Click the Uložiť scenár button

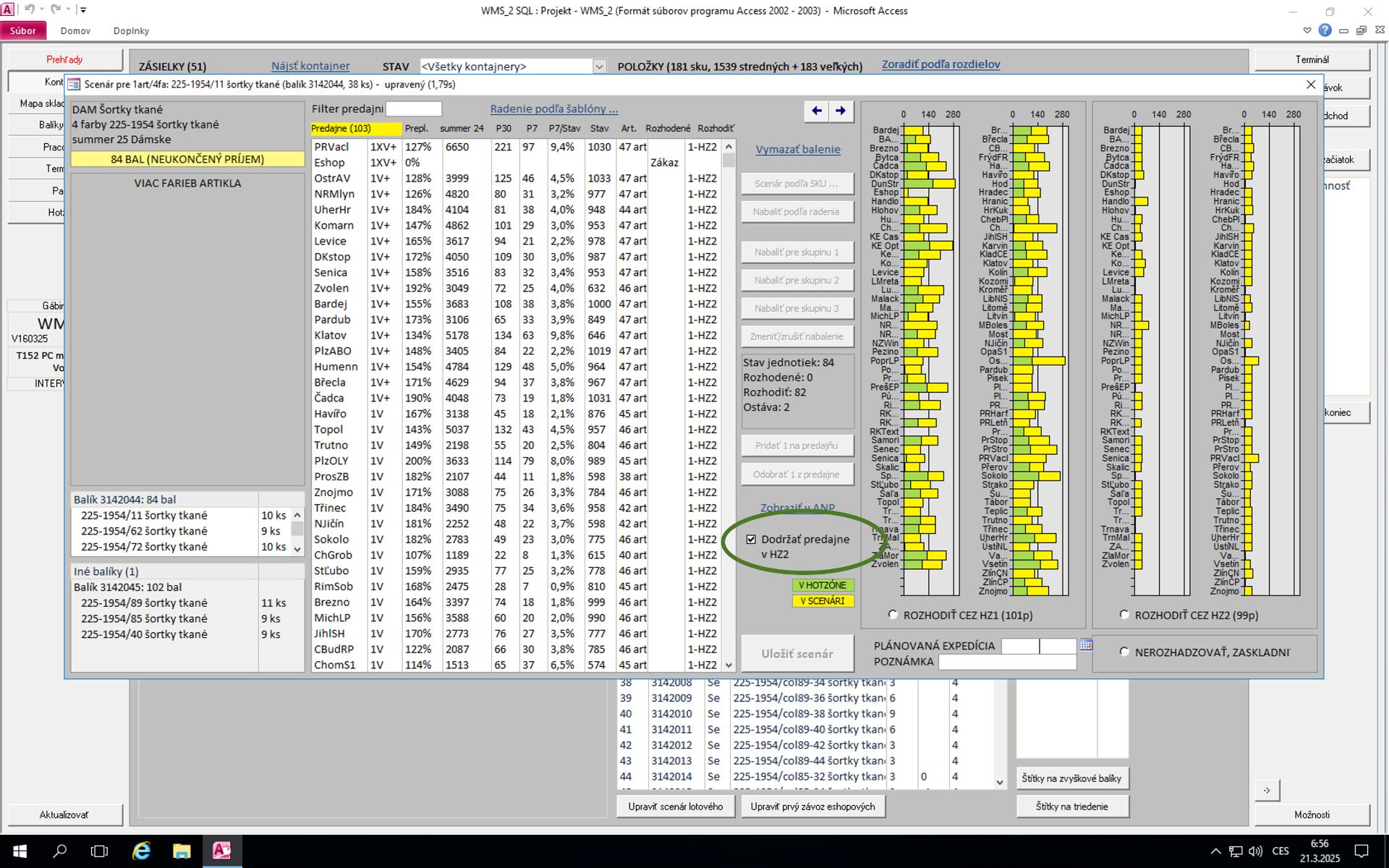click(797, 653)
